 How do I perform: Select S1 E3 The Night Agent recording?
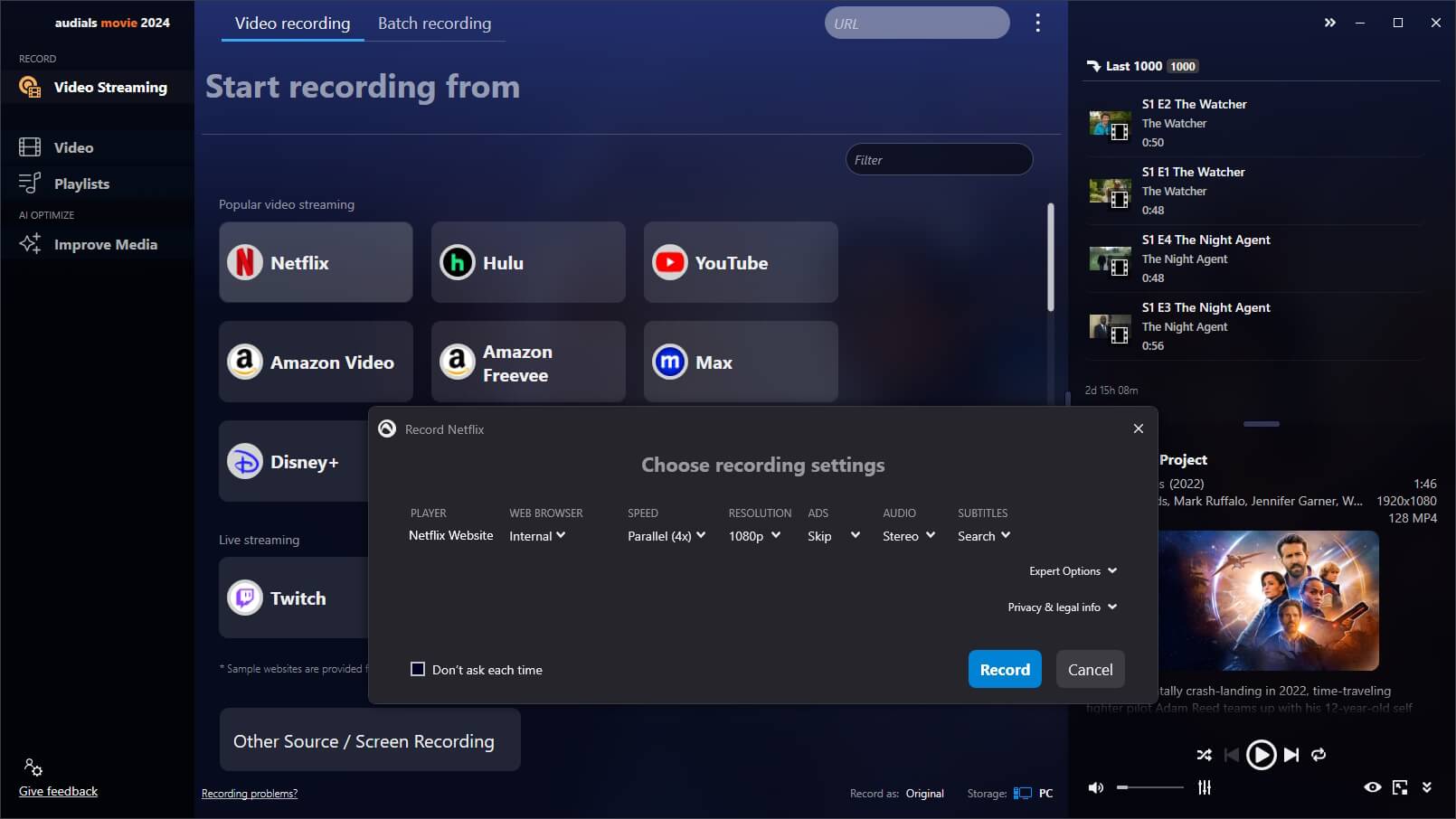coord(1253,326)
